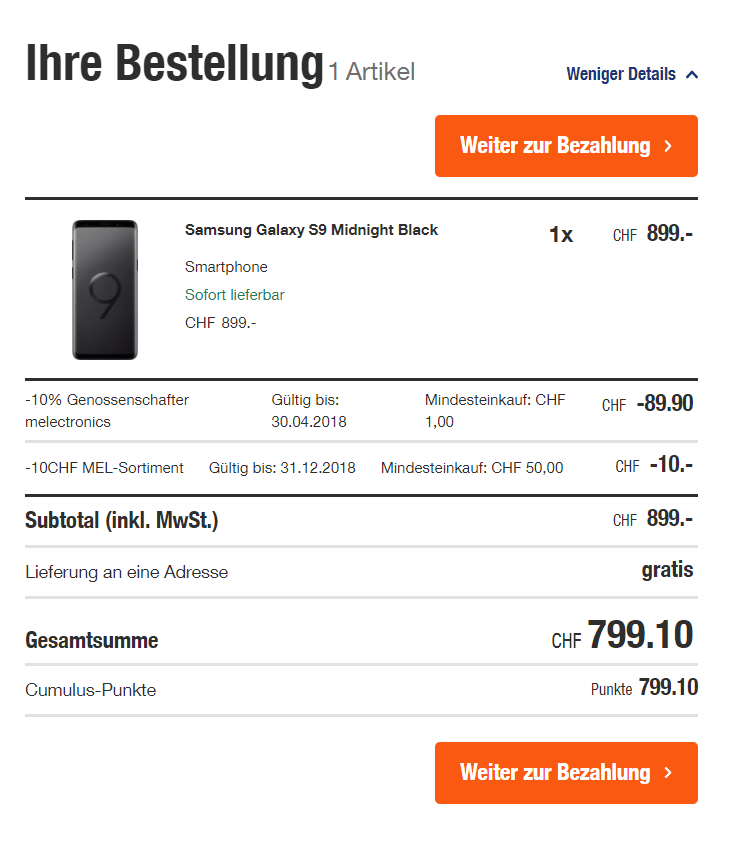This screenshot has height=852, width=754.
Task: Click the Weniger Details link text
Action: pos(620,74)
